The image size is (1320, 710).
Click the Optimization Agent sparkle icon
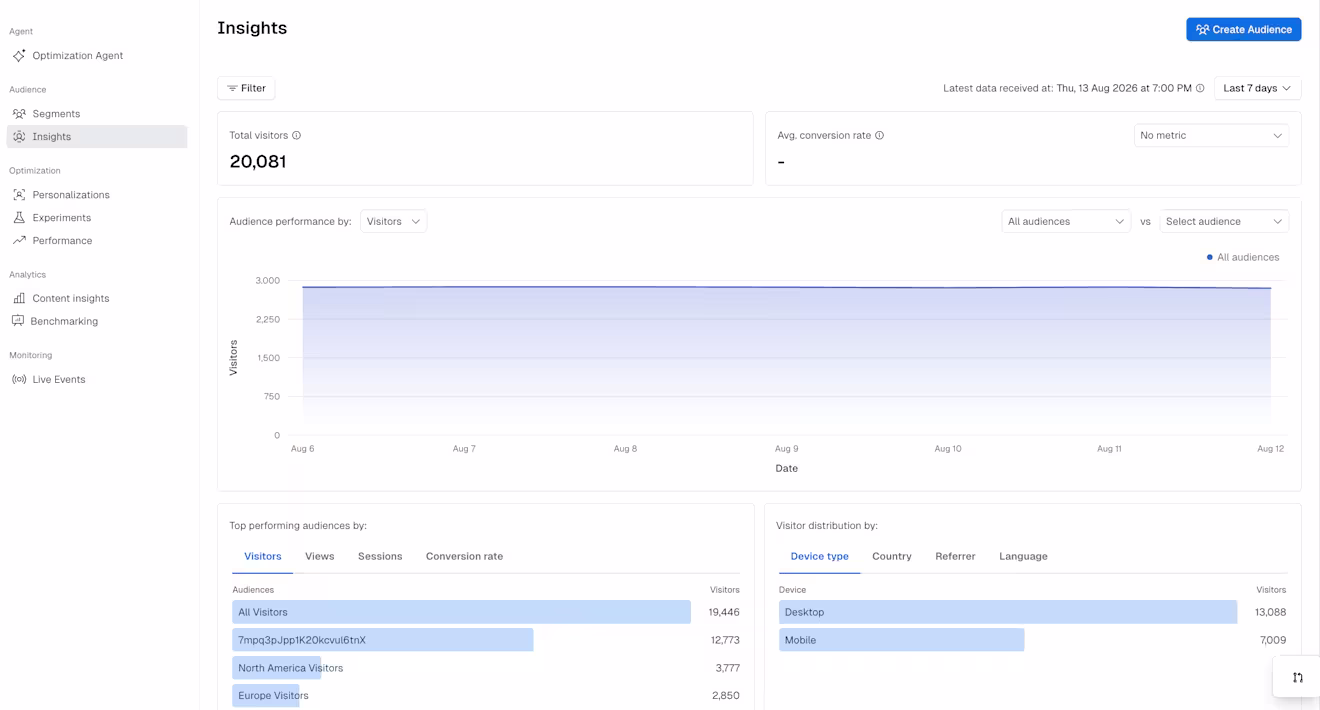coord(19,56)
